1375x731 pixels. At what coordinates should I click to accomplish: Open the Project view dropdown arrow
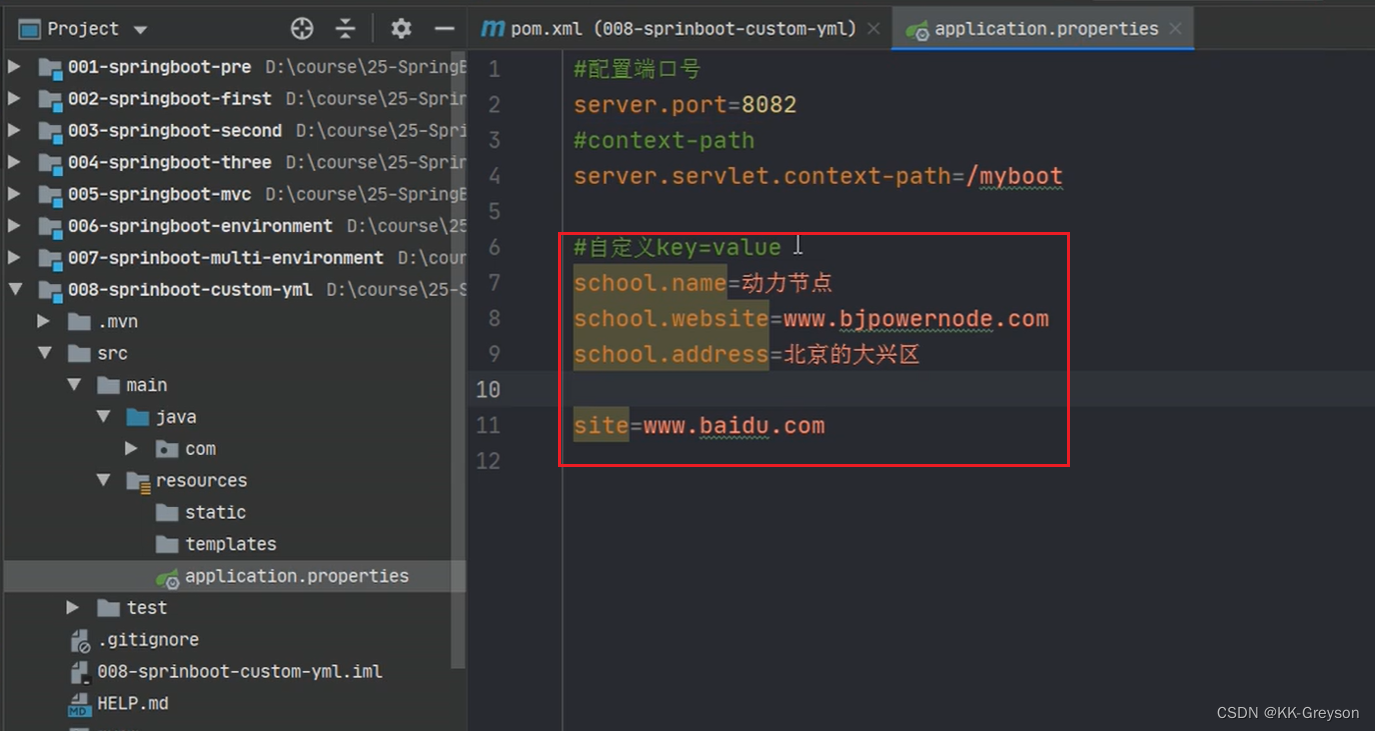pos(140,30)
